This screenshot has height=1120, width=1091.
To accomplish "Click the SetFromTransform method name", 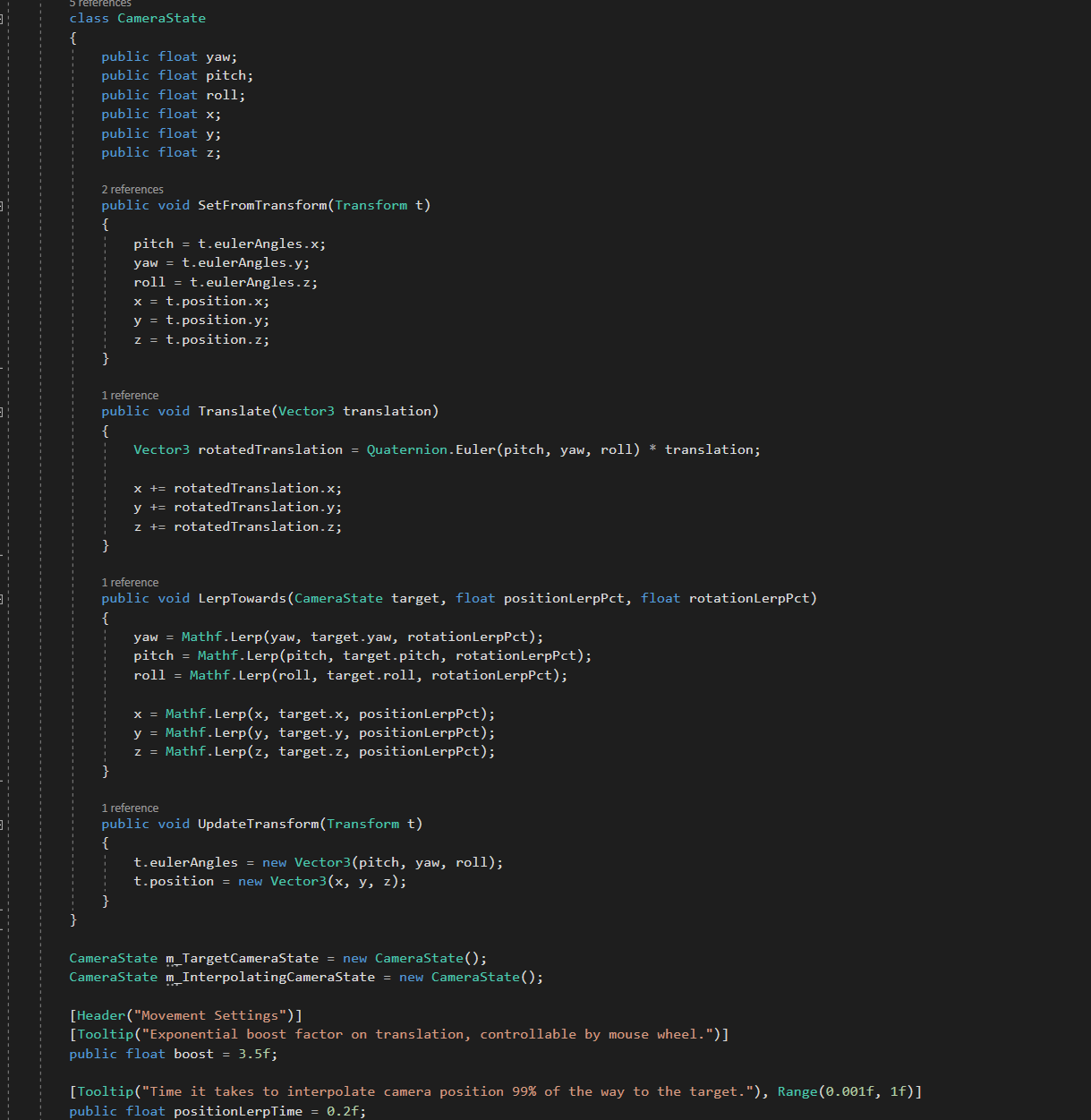I will pos(262,206).
